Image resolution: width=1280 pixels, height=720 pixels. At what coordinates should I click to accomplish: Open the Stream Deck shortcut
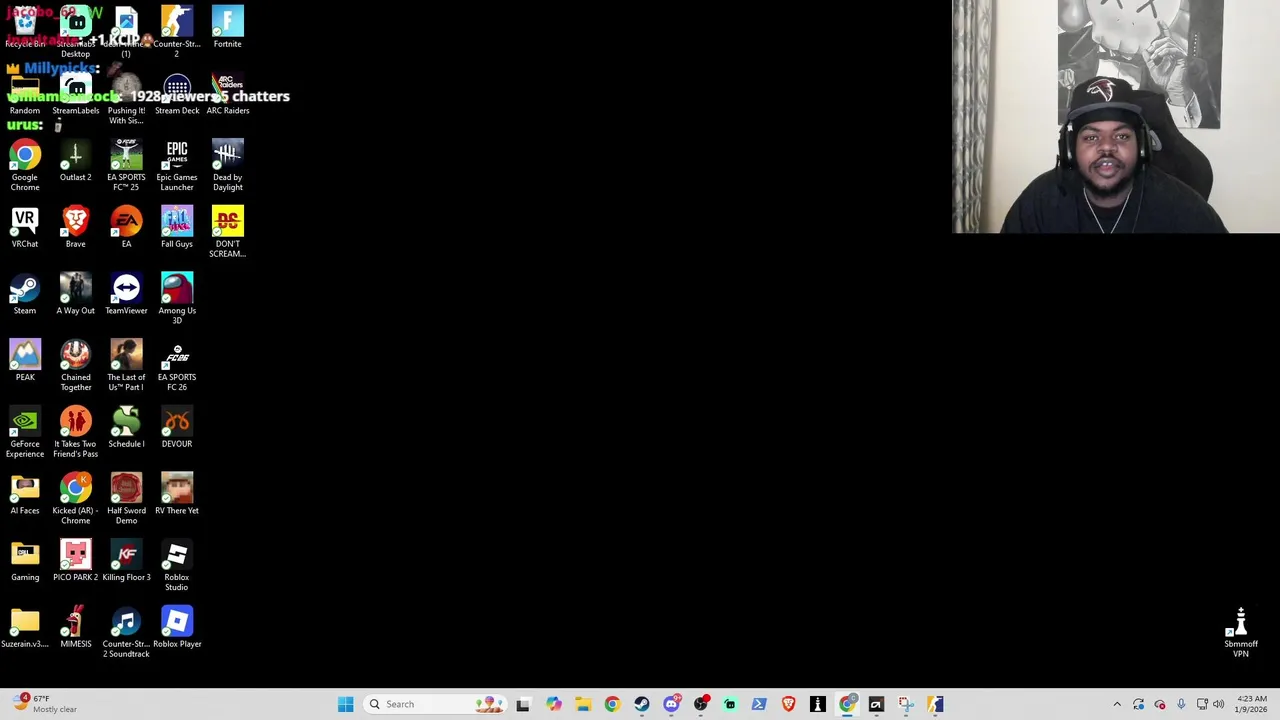coord(177,95)
